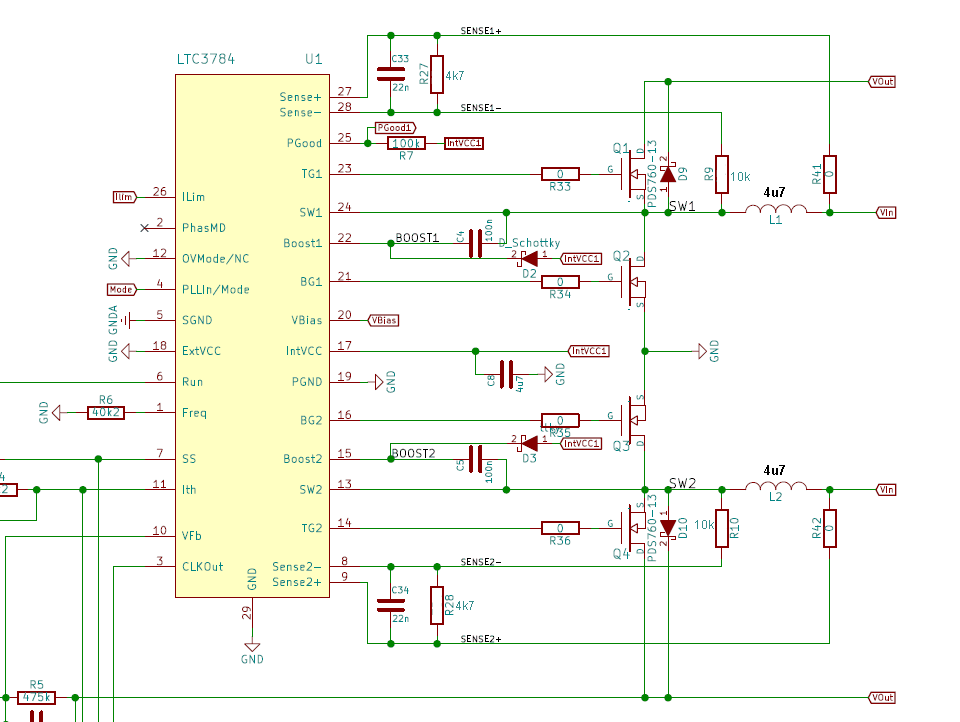960x722 pixels.
Task: Select the 0 ohm resistor R36
Action: coord(560,528)
